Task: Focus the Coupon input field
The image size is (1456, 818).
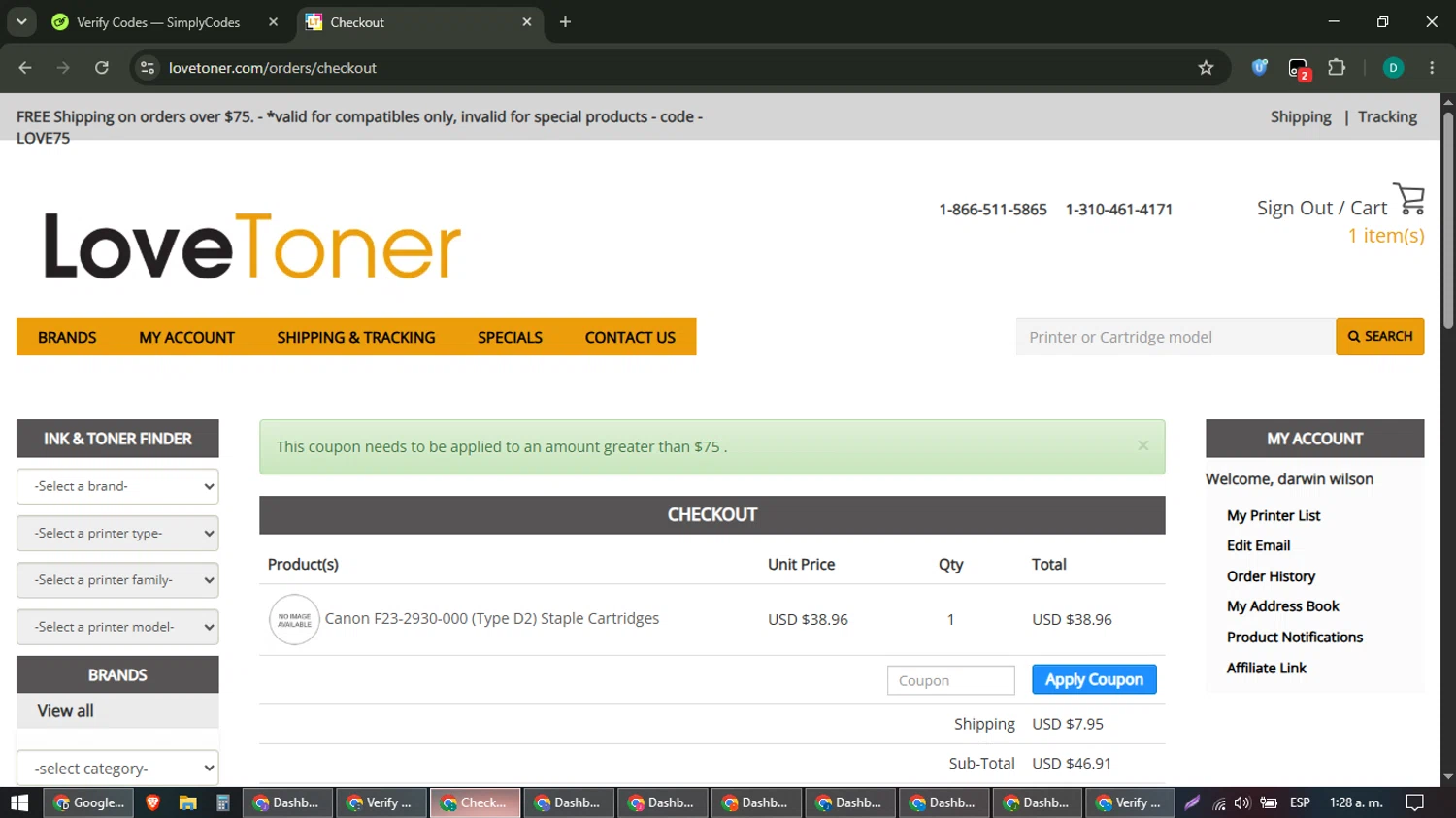Action: 950,680
